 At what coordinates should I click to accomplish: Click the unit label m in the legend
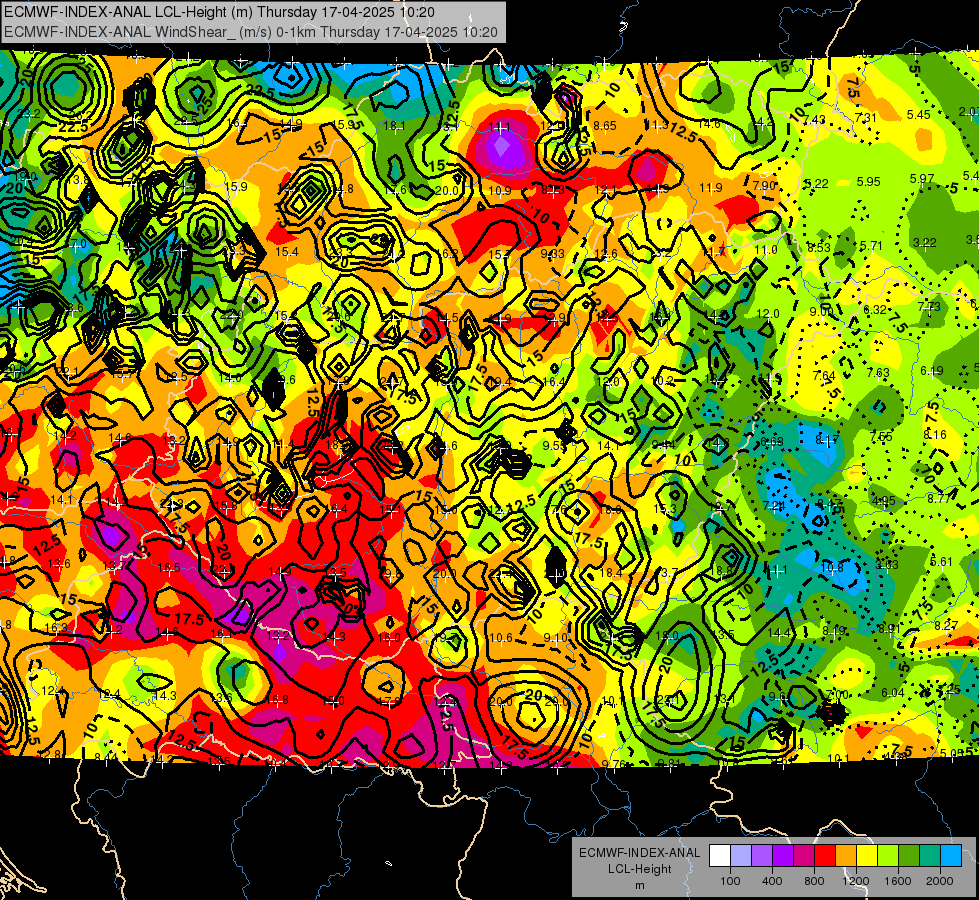click(639, 885)
